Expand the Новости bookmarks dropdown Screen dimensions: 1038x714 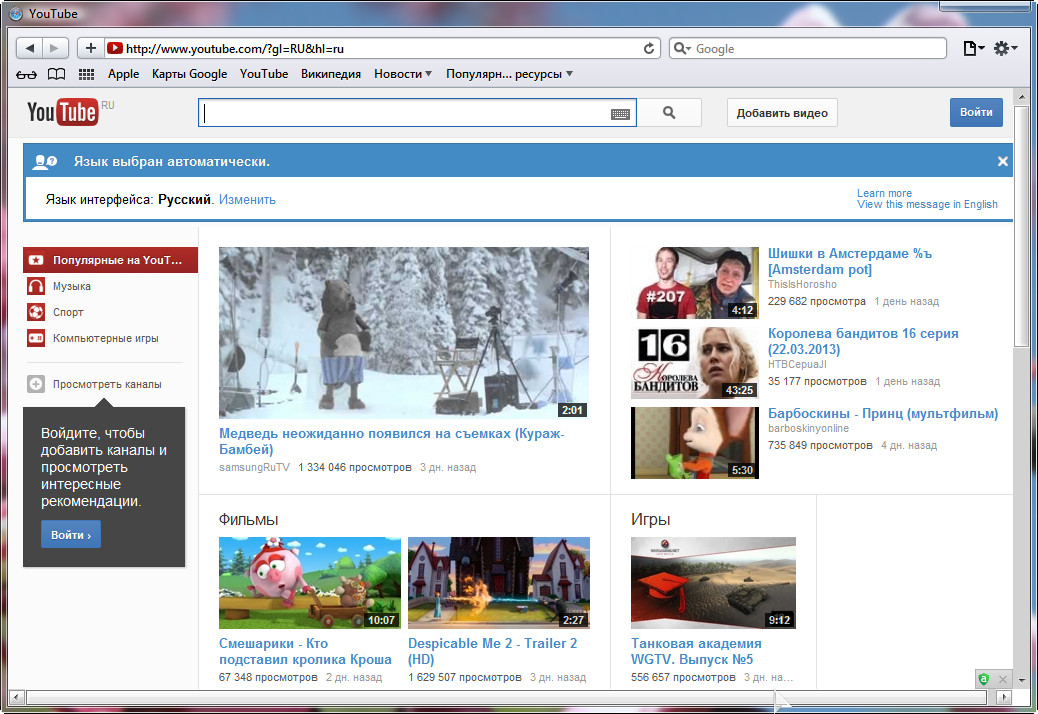pos(403,74)
